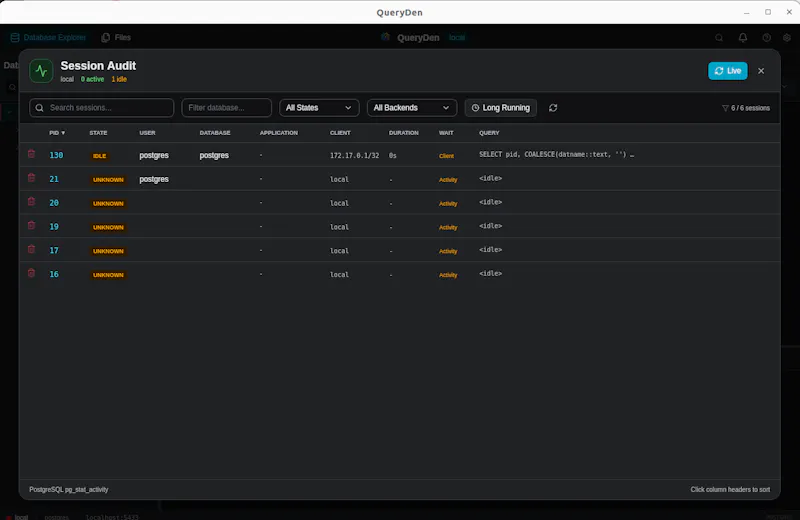800x520 pixels.
Task: Click trash icon for PID 20
Action: (31, 202)
